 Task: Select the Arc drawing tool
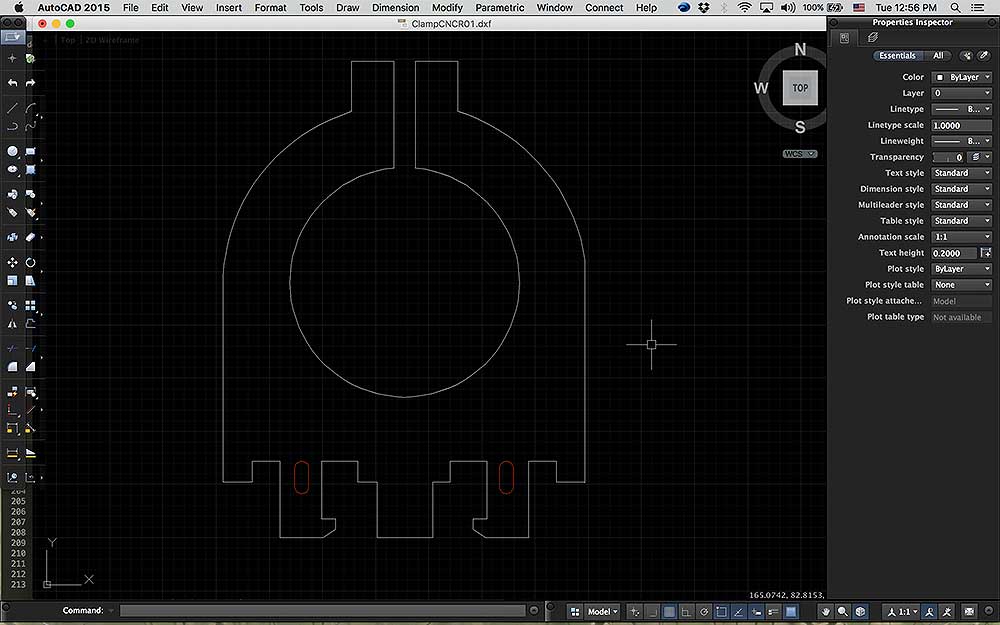pos(30,108)
